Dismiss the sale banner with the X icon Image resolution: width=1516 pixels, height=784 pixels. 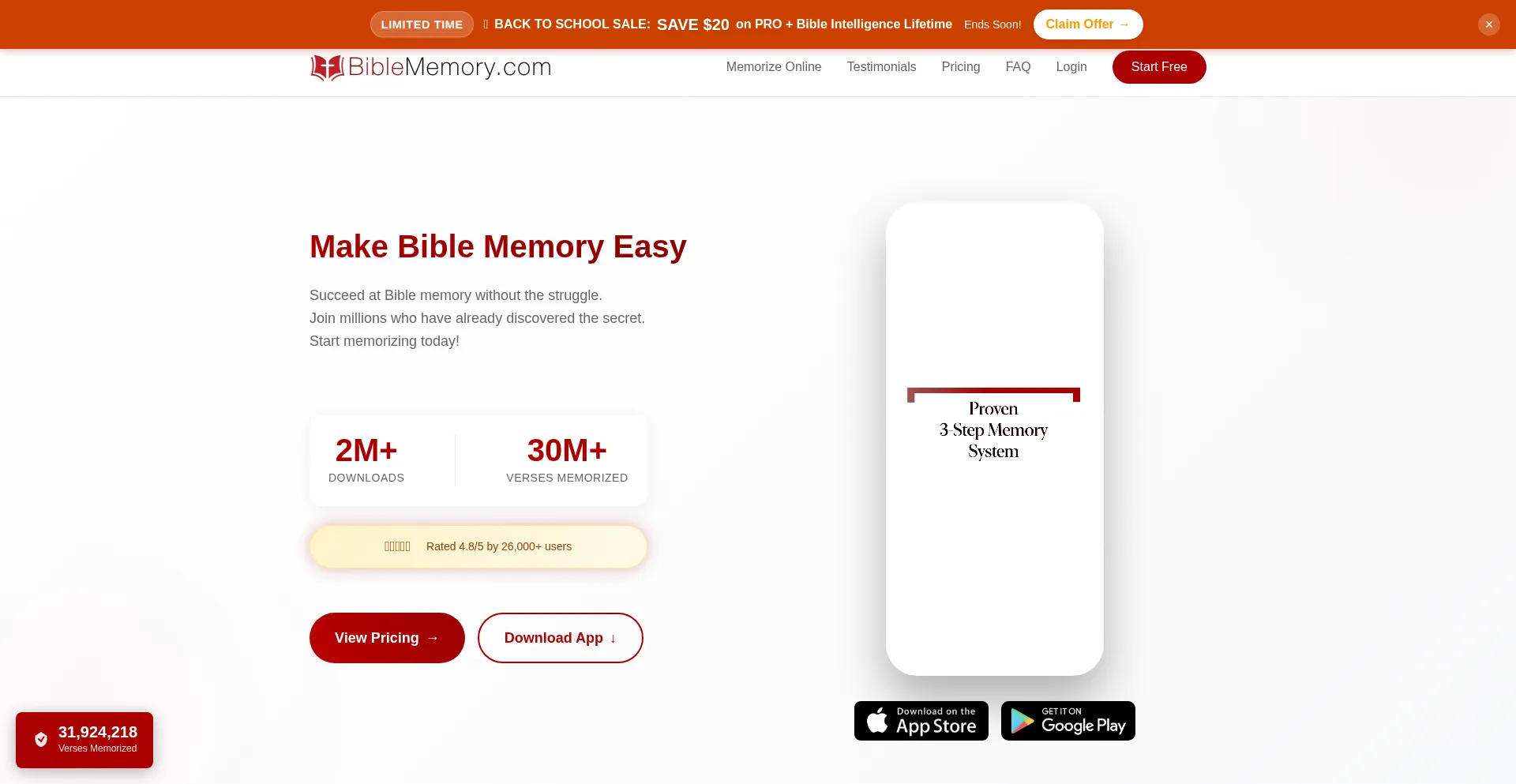[1488, 24]
